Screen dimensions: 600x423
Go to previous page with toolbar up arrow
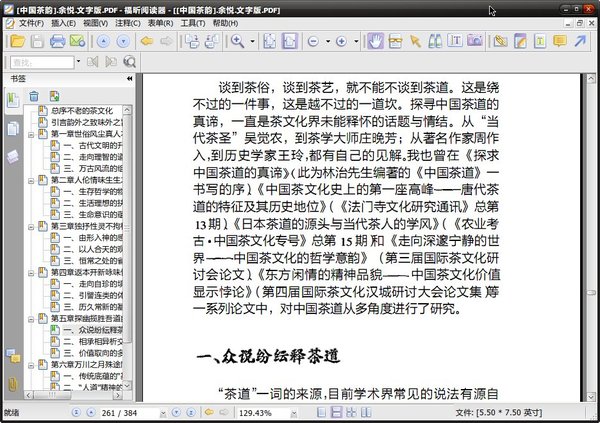(103, 41)
